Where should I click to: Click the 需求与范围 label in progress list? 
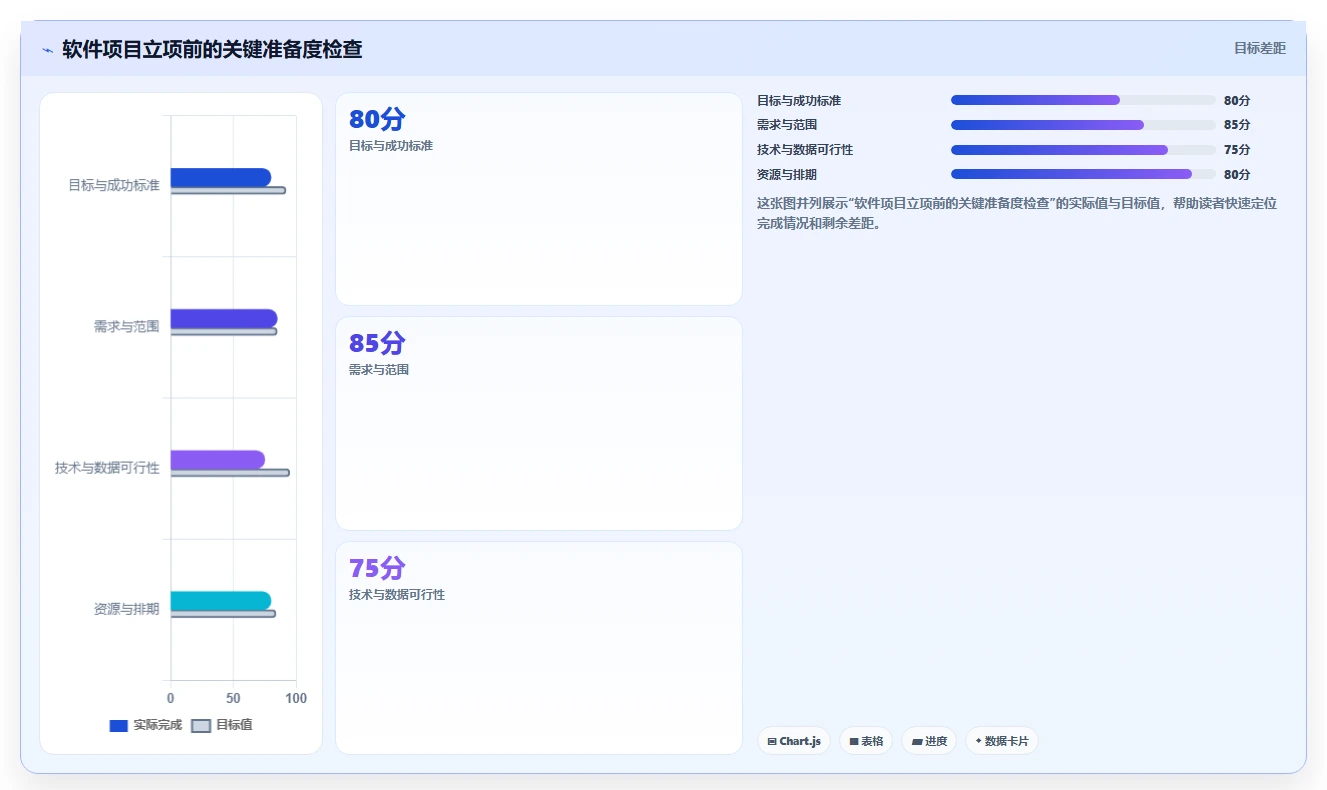(787, 125)
